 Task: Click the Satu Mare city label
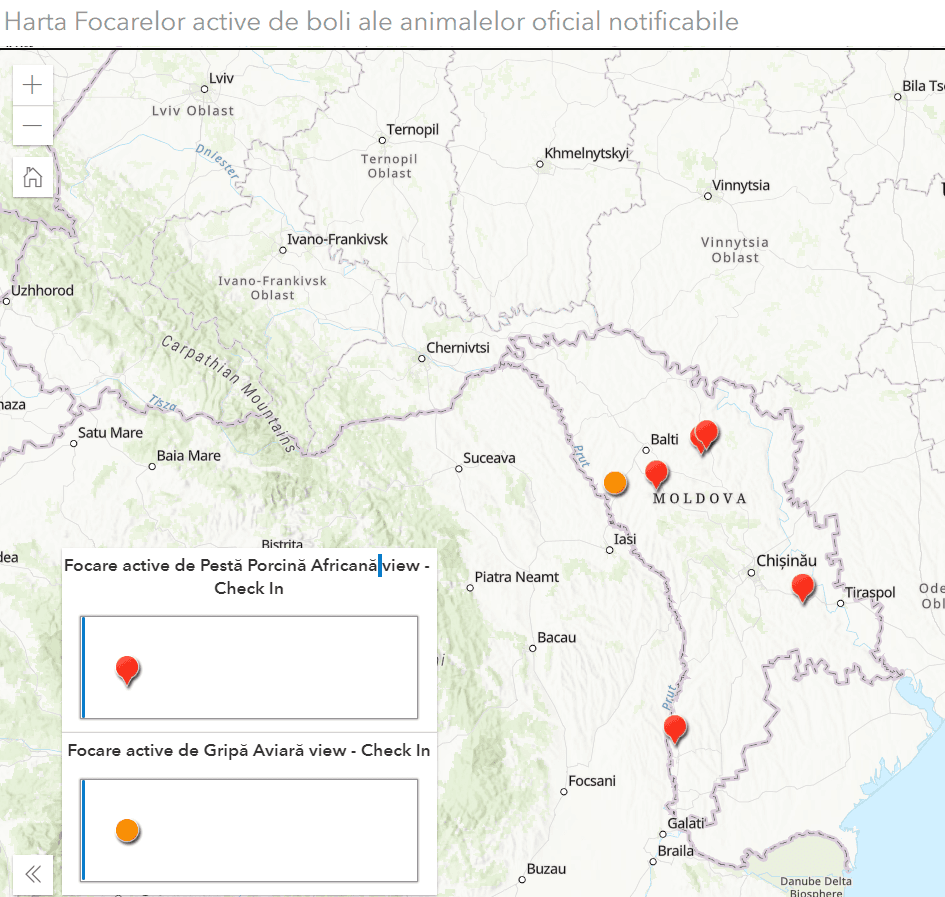tap(110, 433)
